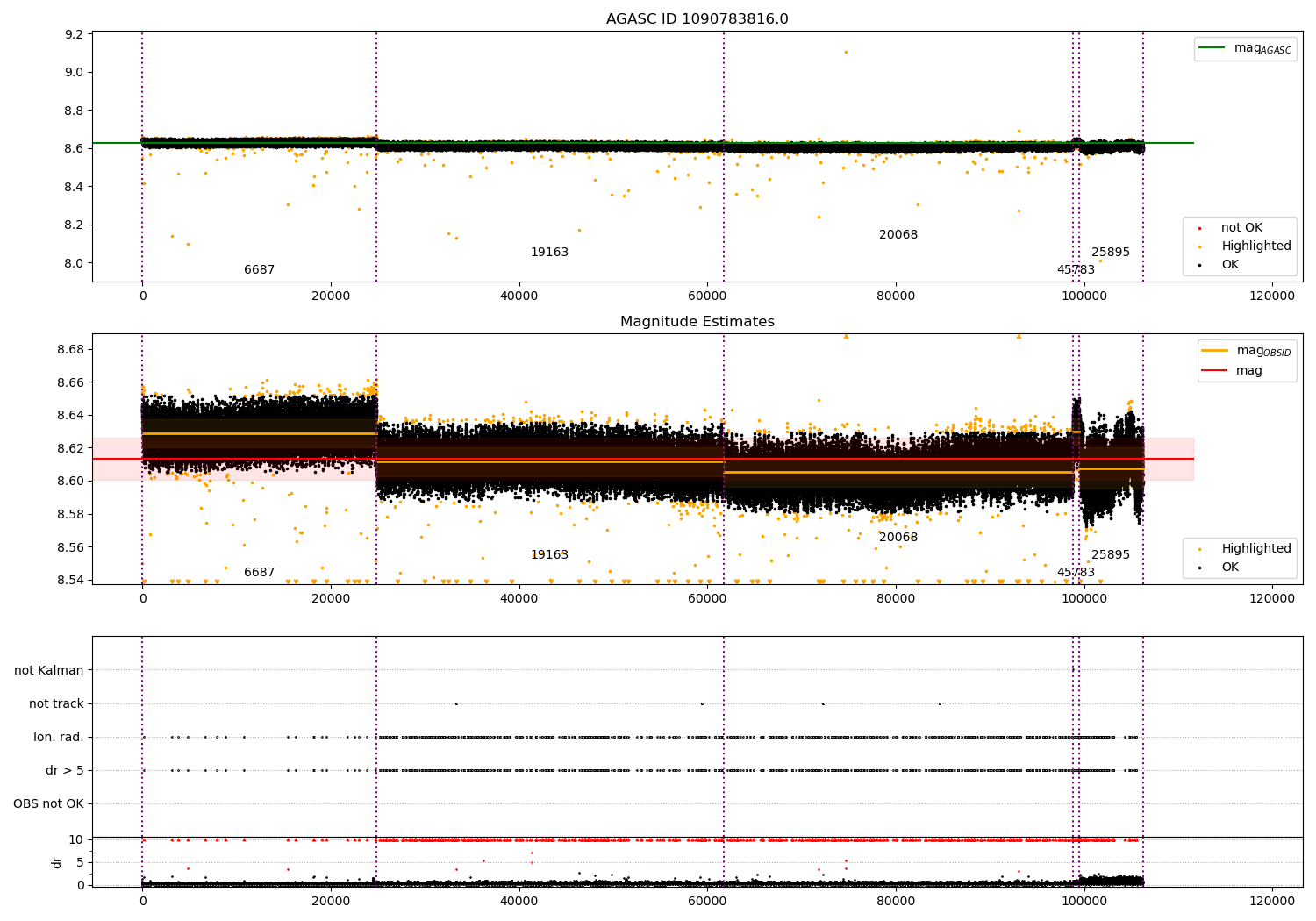Click obsid label 19163 in Magnitude Estimates plot
This screenshot has width=1316, height=921.
coord(549,555)
